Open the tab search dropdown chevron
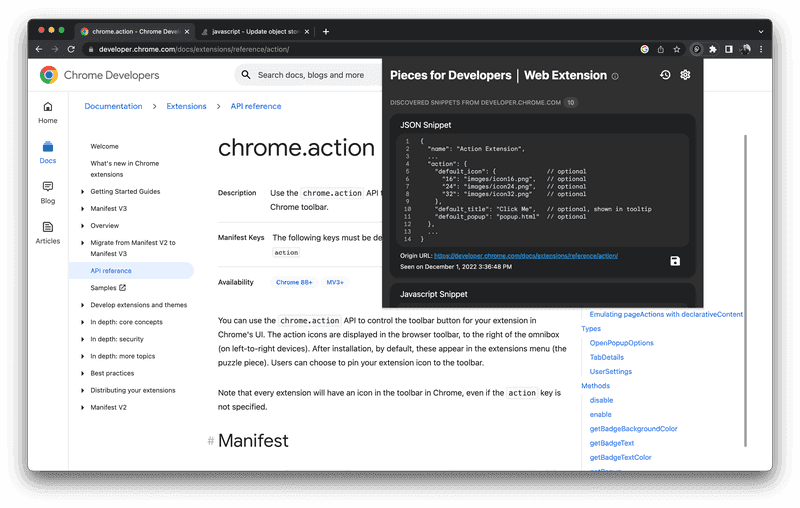The image size is (800, 508). click(x=761, y=32)
